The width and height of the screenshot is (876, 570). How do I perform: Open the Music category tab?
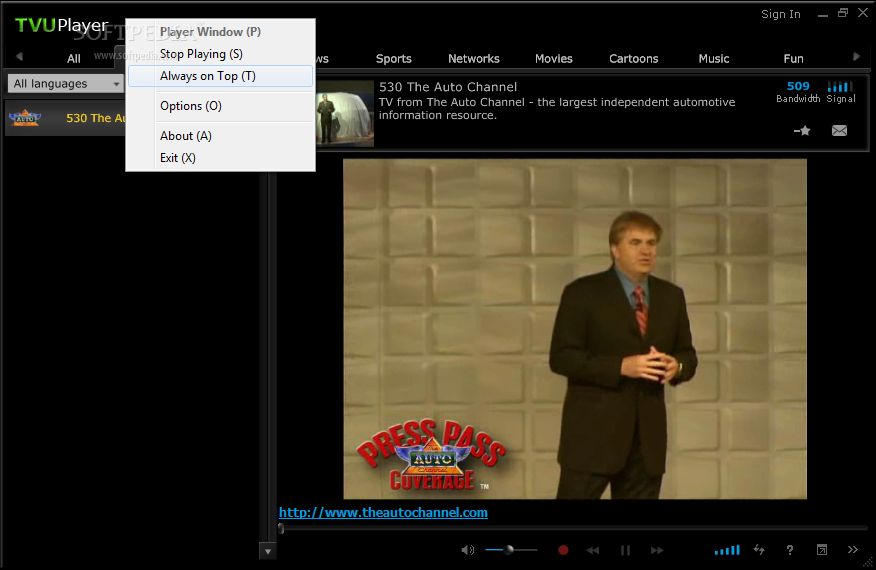pos(713,59)
